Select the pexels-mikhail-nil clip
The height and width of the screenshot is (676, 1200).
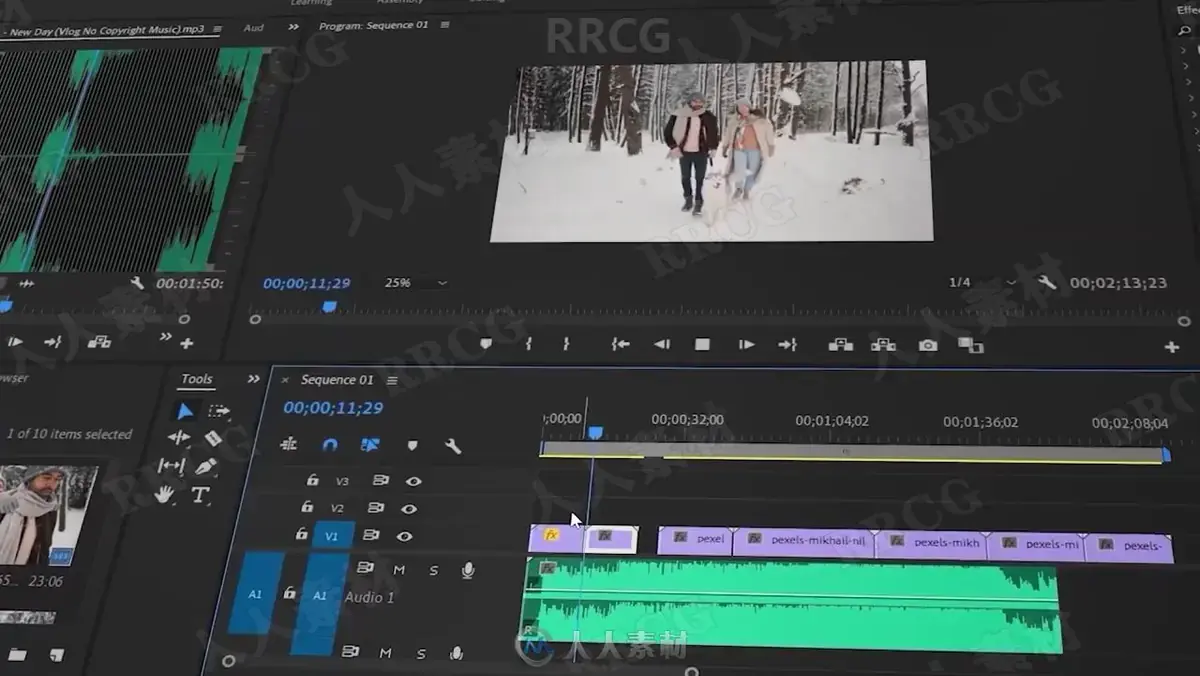[x=804, y=541]
